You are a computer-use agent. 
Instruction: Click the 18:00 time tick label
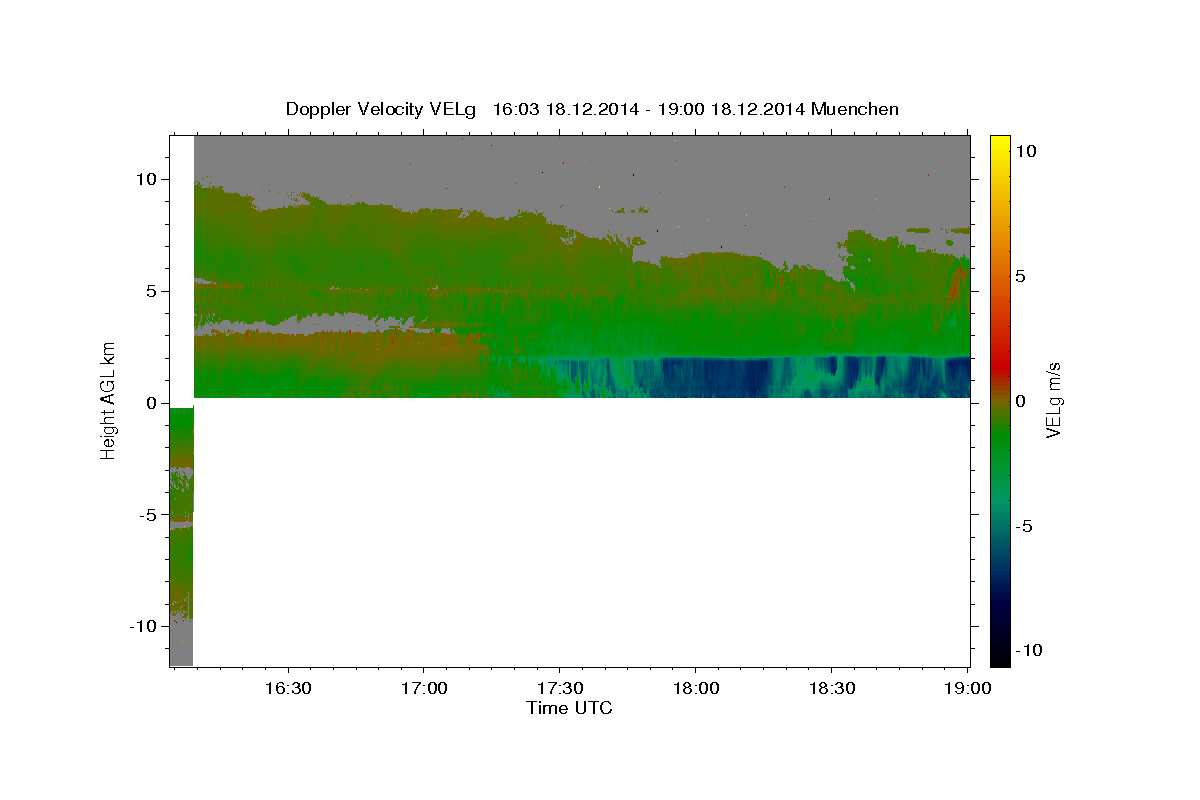coord(695,689)
